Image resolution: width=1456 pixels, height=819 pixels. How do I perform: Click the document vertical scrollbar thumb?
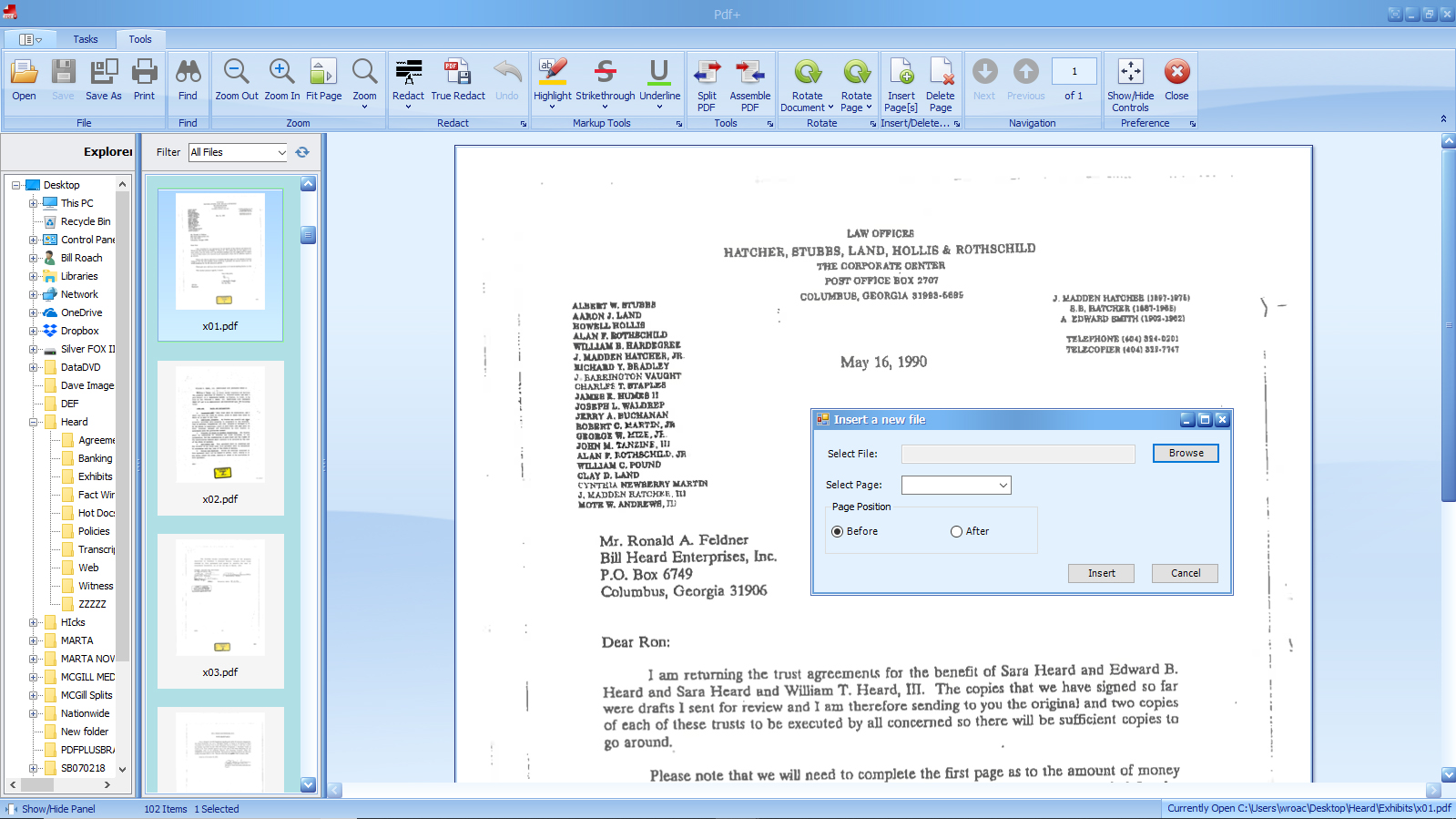(1448, 325)
